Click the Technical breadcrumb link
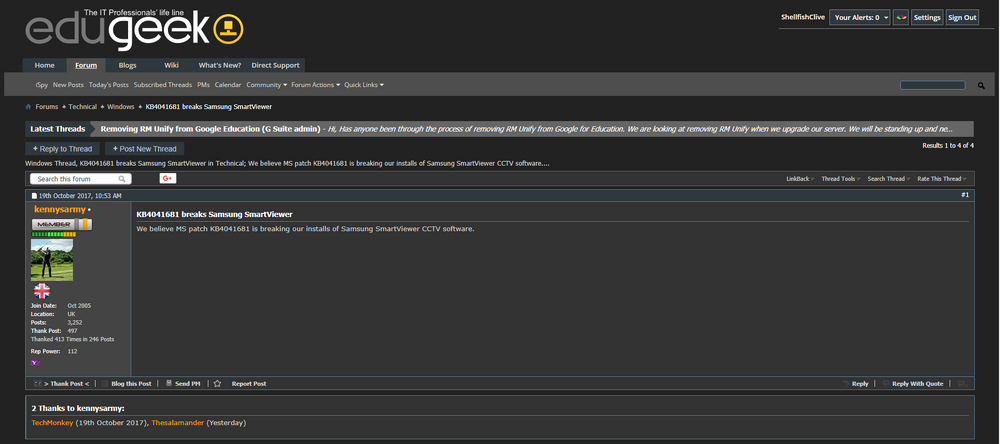 click(x=83, y=107)
